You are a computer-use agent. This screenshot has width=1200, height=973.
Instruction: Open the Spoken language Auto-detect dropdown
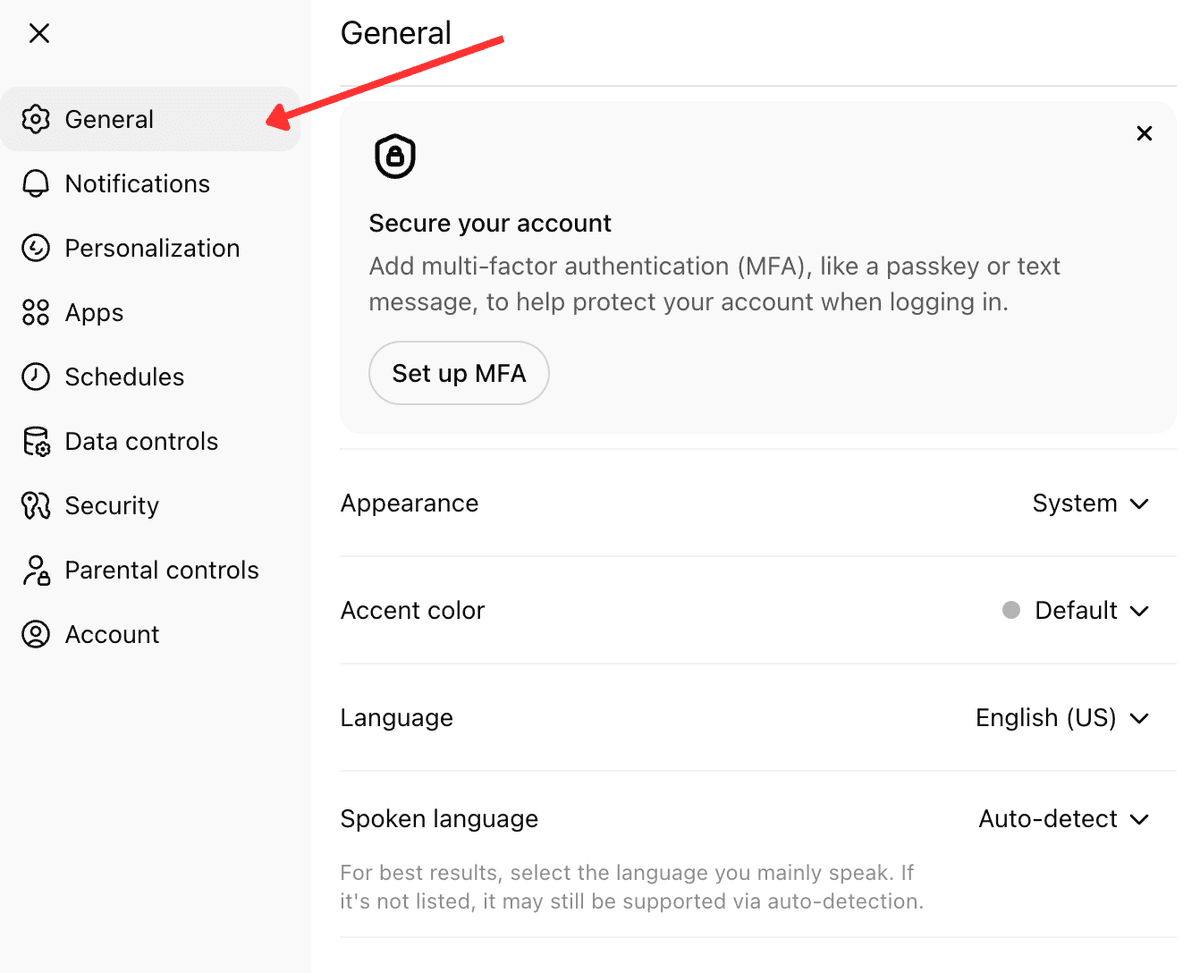tap(1064, 818)
